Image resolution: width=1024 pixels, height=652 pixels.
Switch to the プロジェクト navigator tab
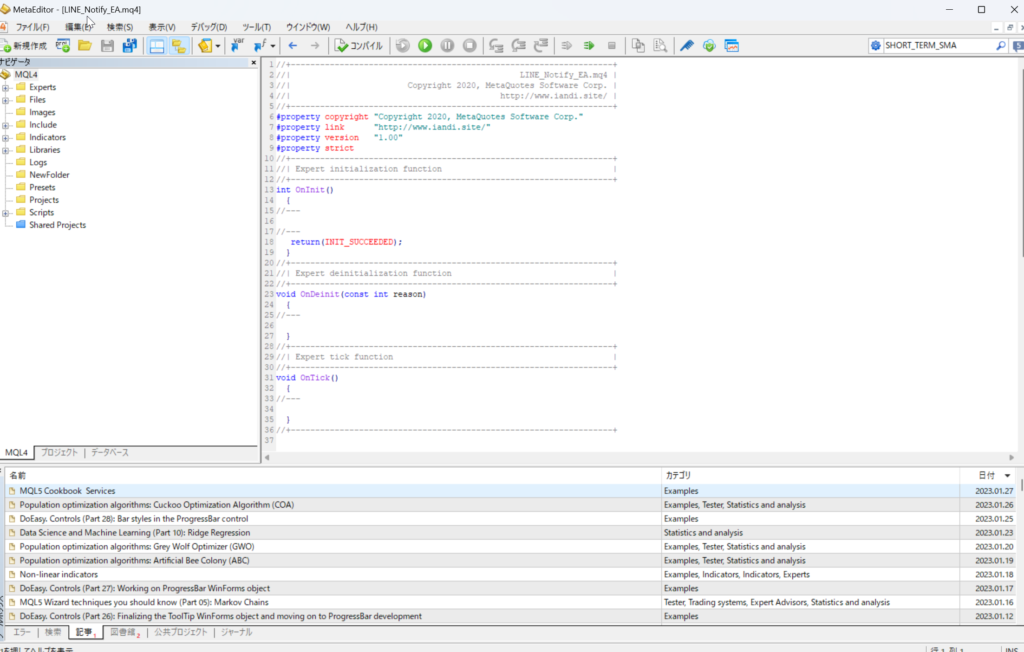(x=59, y=453)
